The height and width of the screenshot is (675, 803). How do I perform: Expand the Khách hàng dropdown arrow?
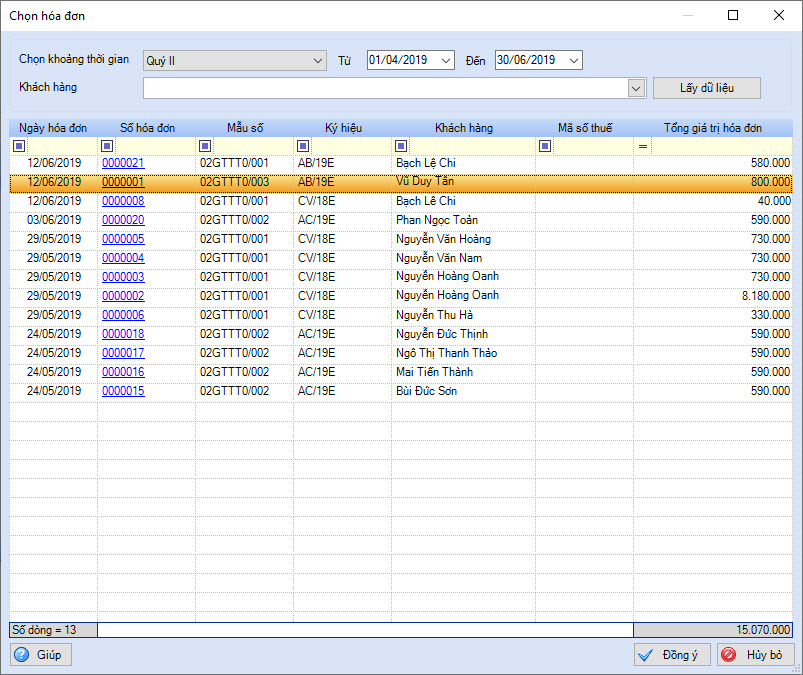pos(636,88)
